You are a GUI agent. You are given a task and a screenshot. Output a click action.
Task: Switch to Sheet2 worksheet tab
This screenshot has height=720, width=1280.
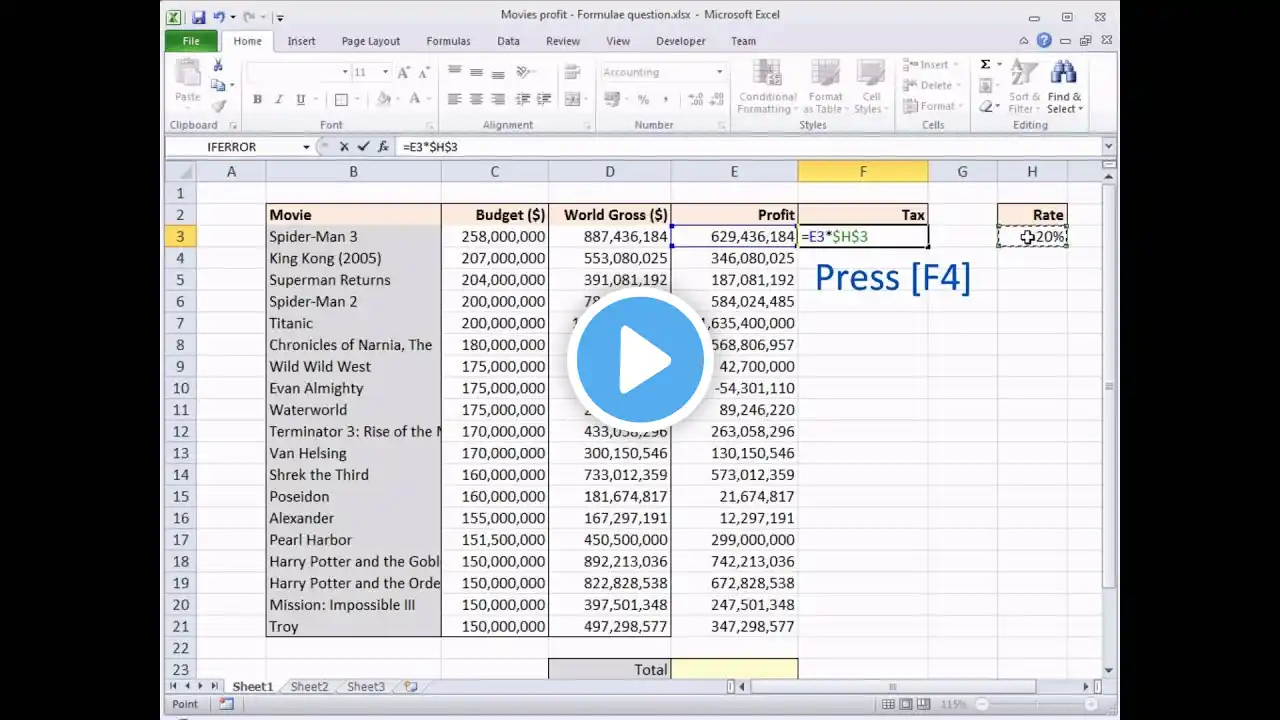pyautogui.click(x=309, y=687)
